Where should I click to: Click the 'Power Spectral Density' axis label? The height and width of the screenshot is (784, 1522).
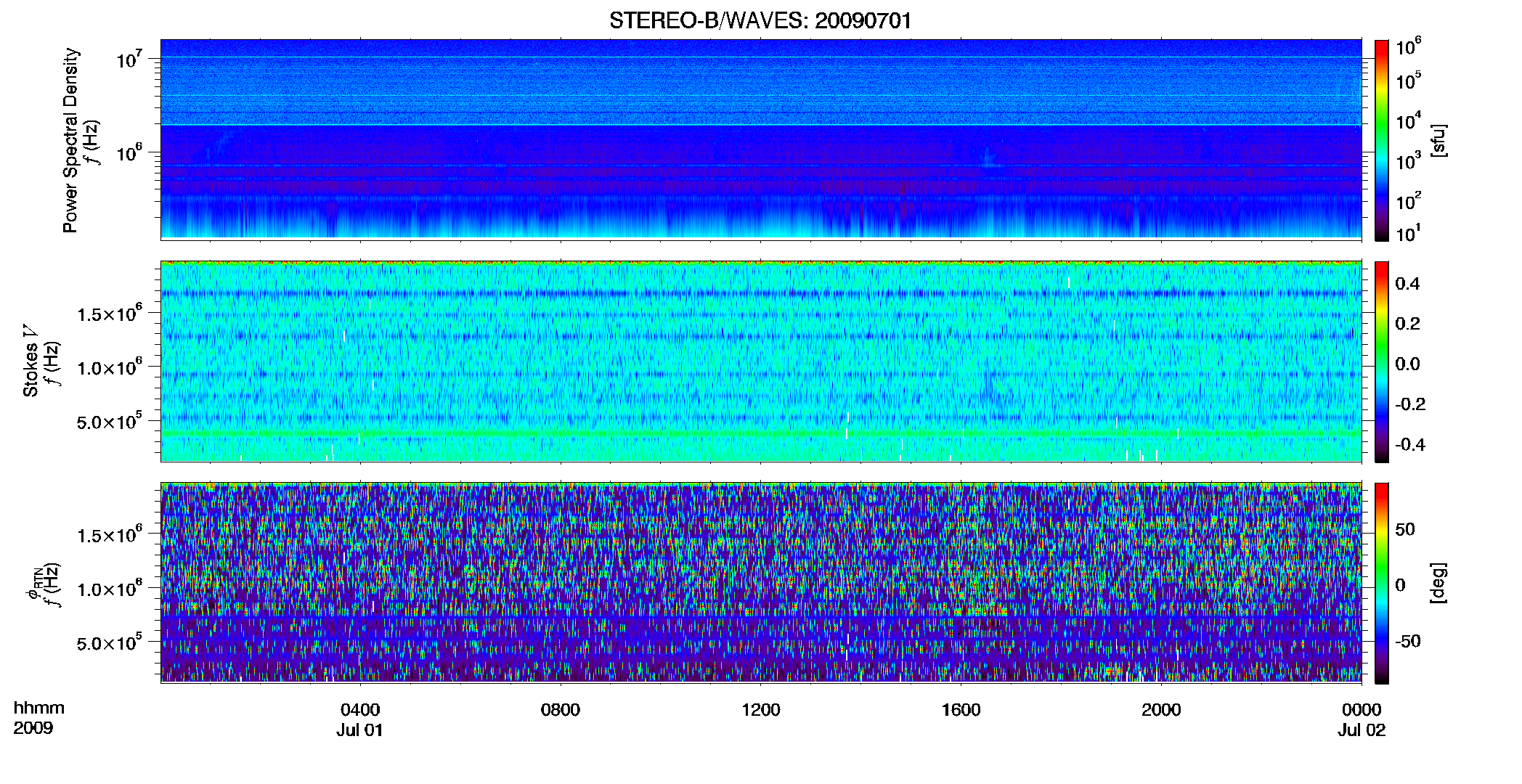click(70, 140)
